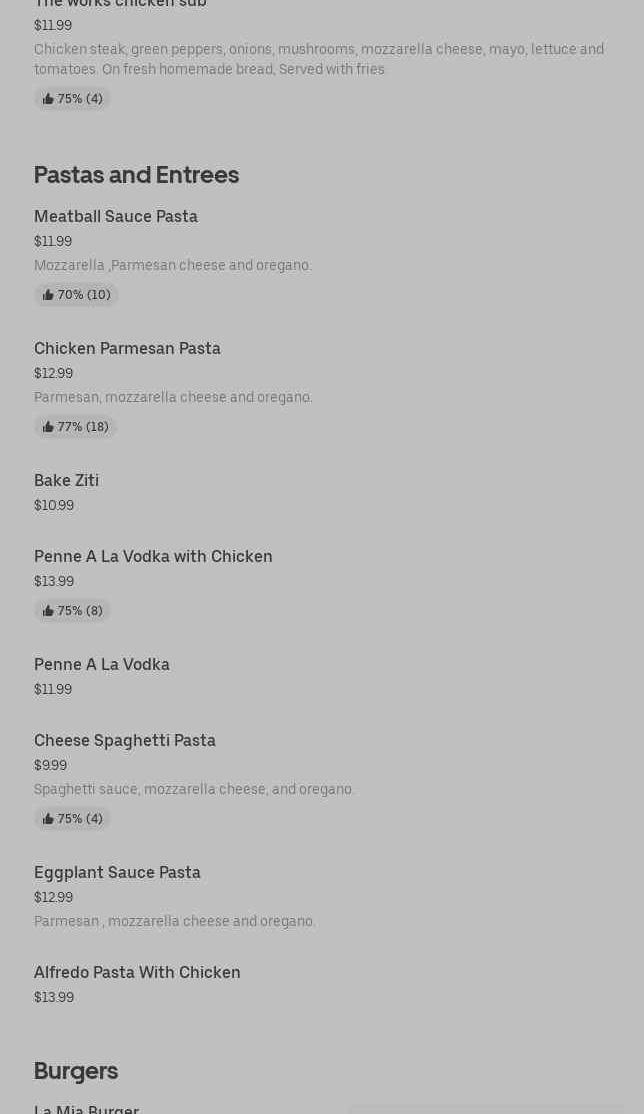Click thumbs-up rating for Penne A La Vodka with Chicken

pyautogui.click(x=72, y=611)
